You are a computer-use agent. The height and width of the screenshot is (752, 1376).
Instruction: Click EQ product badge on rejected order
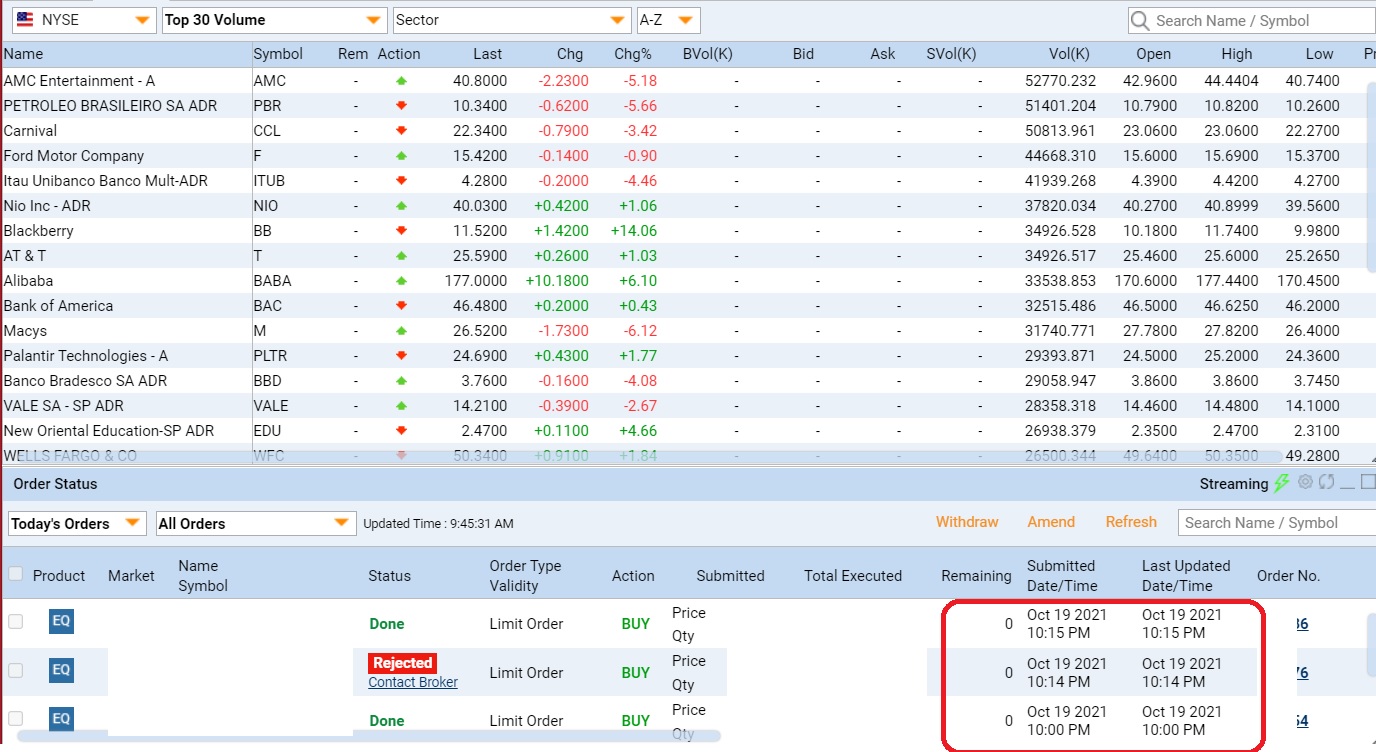(x=61, y=670)
